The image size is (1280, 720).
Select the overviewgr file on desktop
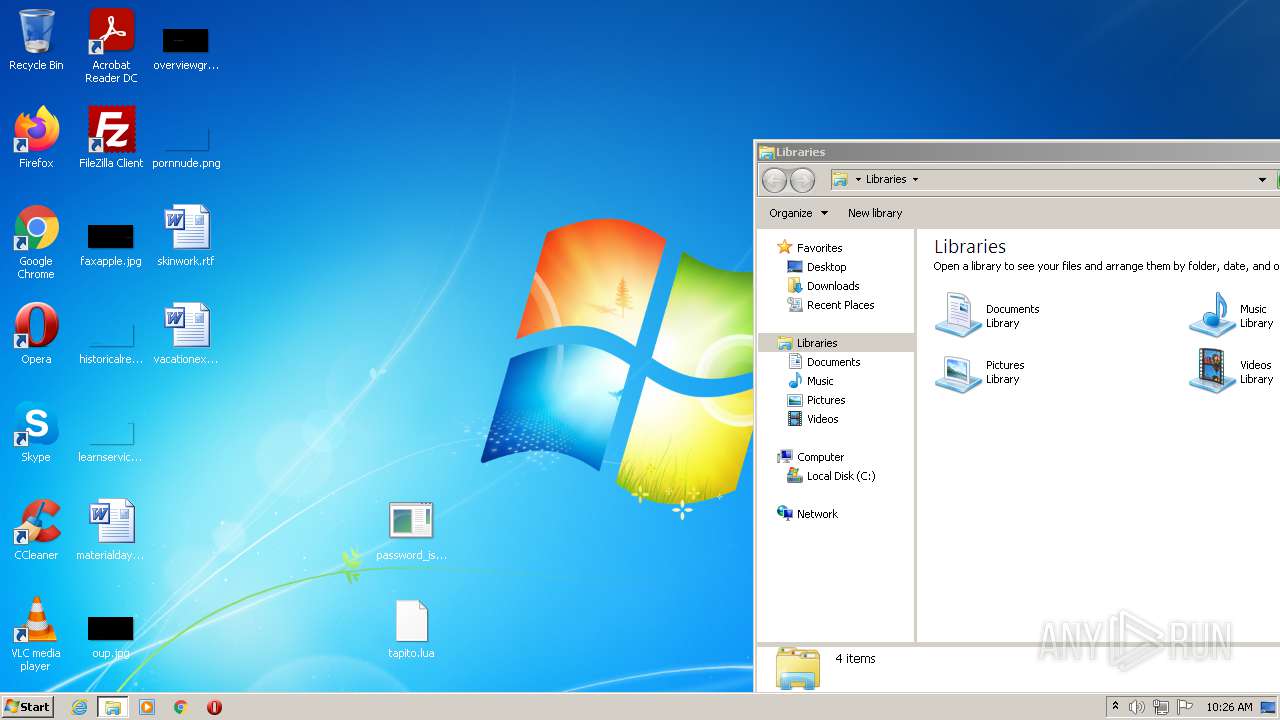coord(186,48)
